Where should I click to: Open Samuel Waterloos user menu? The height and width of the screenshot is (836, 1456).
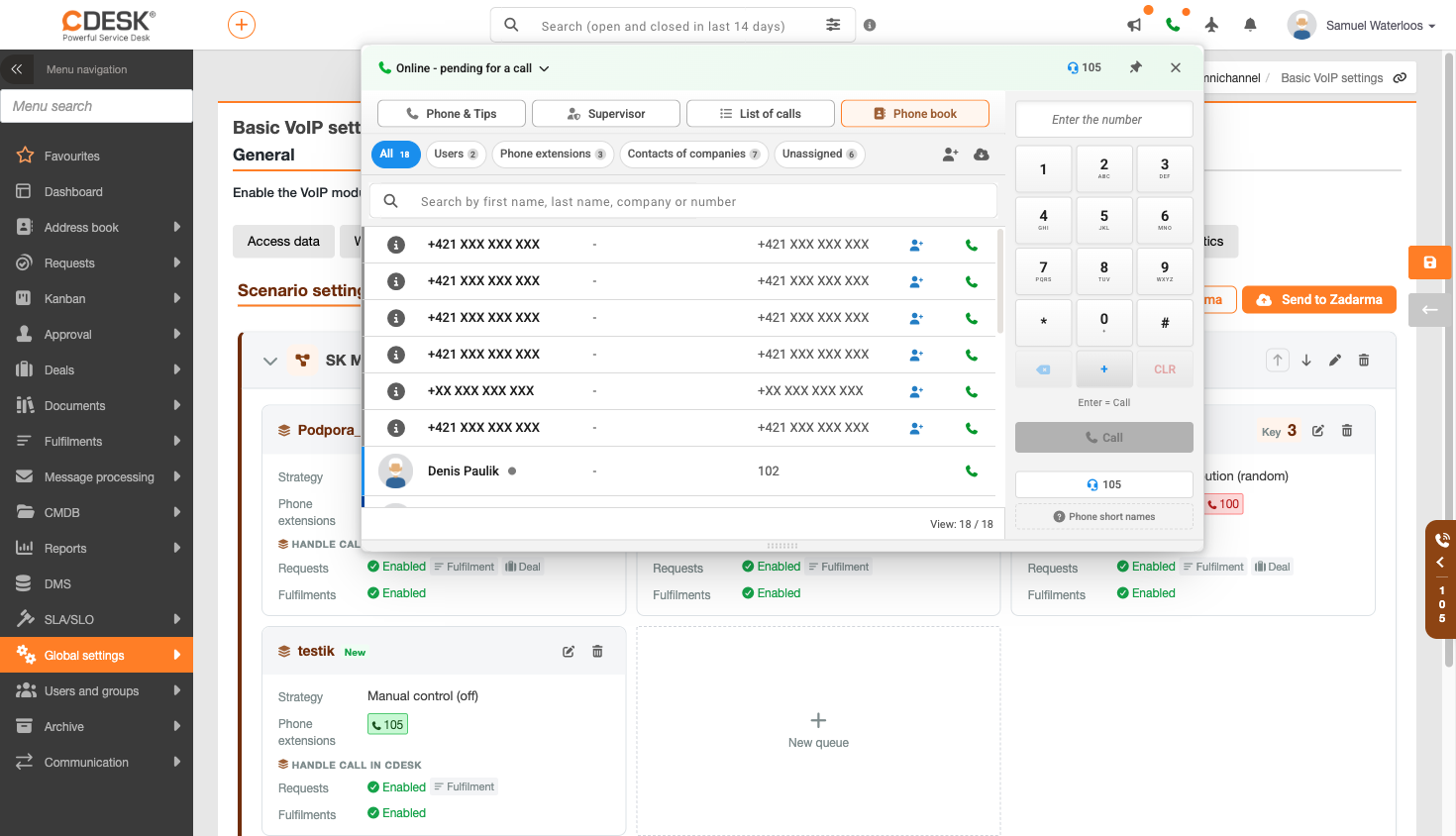(1362, 26)
